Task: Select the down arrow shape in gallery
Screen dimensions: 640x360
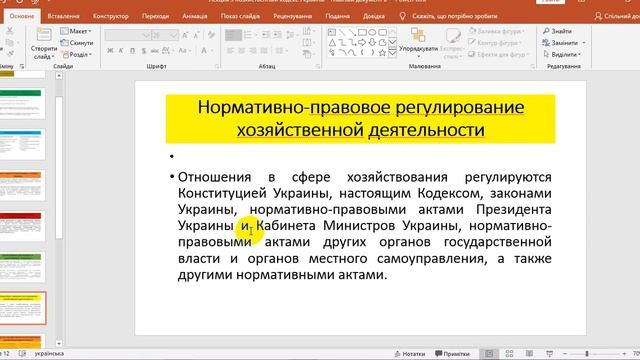Action: 372,42
